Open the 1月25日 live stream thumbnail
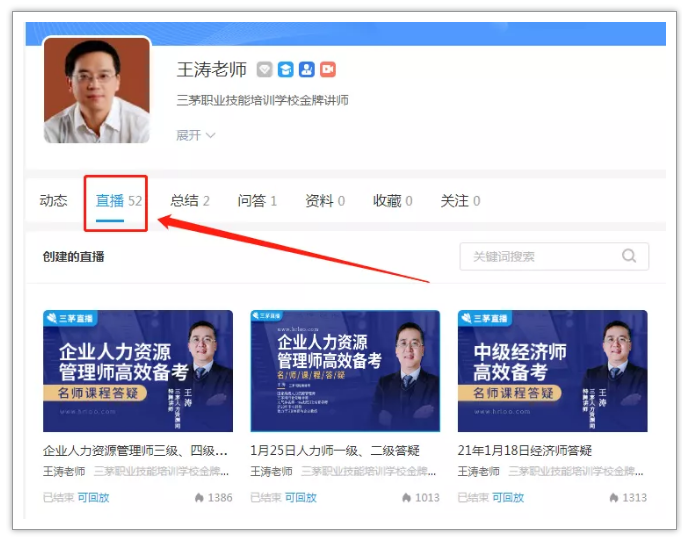Viewport: 682px width, 542px height. 345,371
